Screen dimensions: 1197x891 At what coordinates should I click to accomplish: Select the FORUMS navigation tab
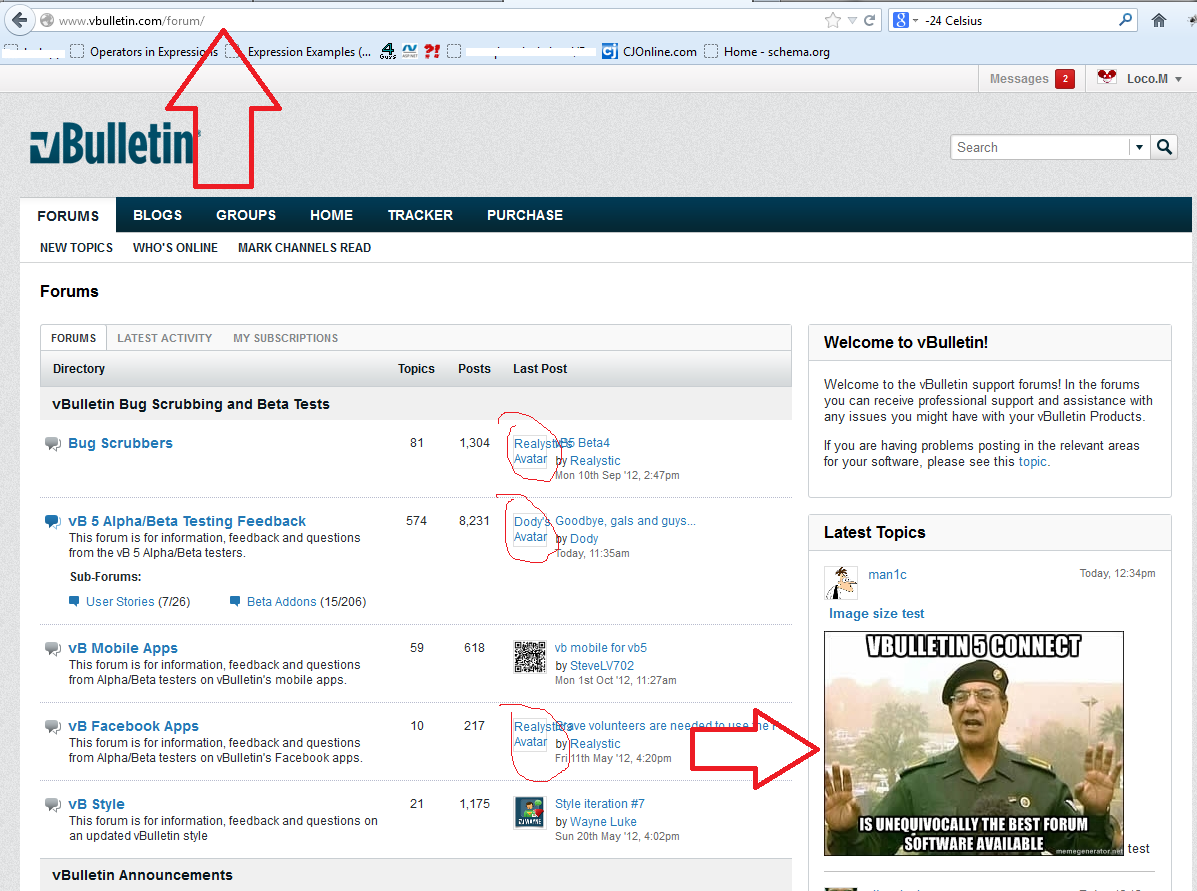[68, 215]
